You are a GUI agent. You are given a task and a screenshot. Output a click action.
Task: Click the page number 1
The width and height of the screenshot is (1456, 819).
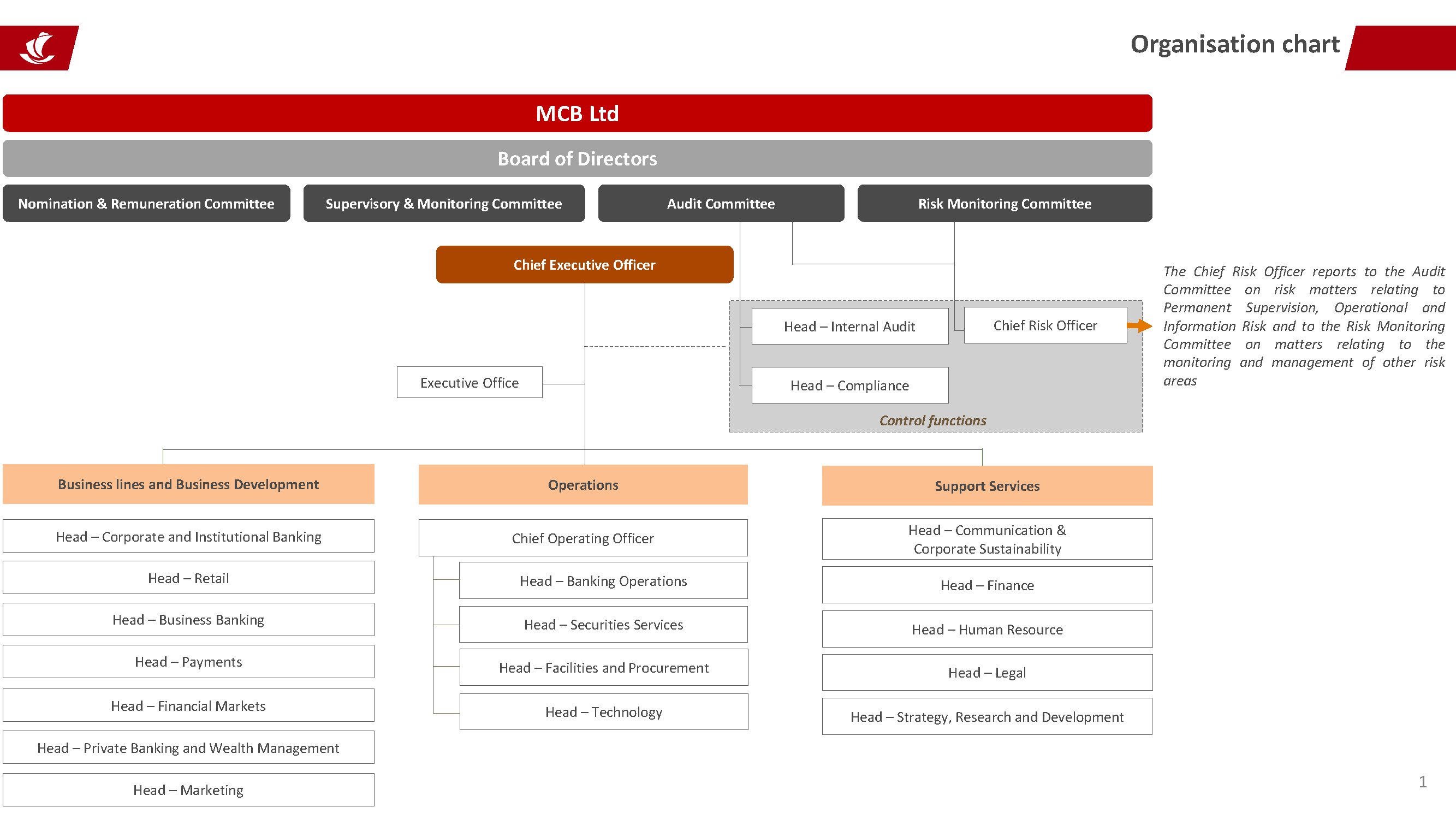click(x=1423, y=782)
